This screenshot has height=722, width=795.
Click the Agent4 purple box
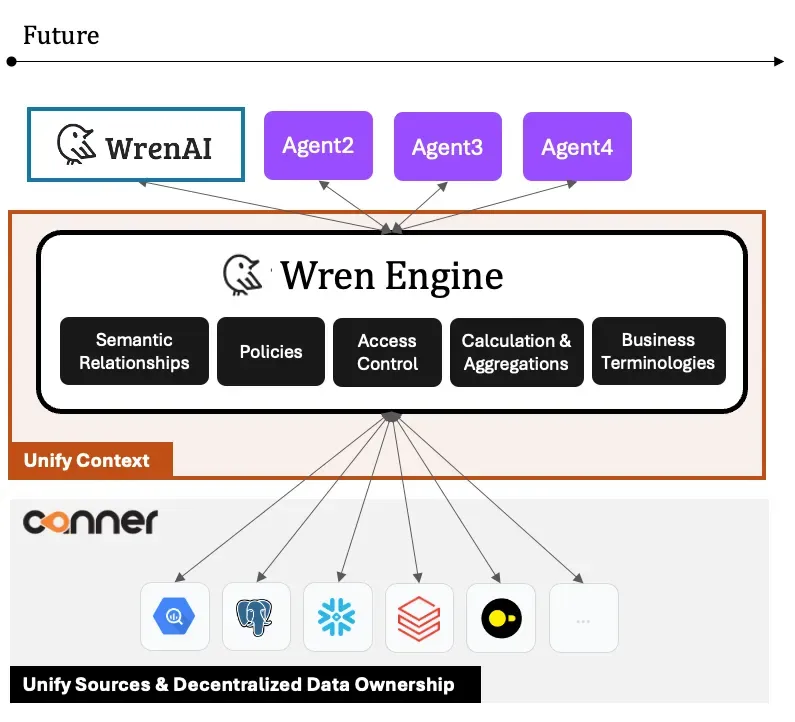coord(577,147)
